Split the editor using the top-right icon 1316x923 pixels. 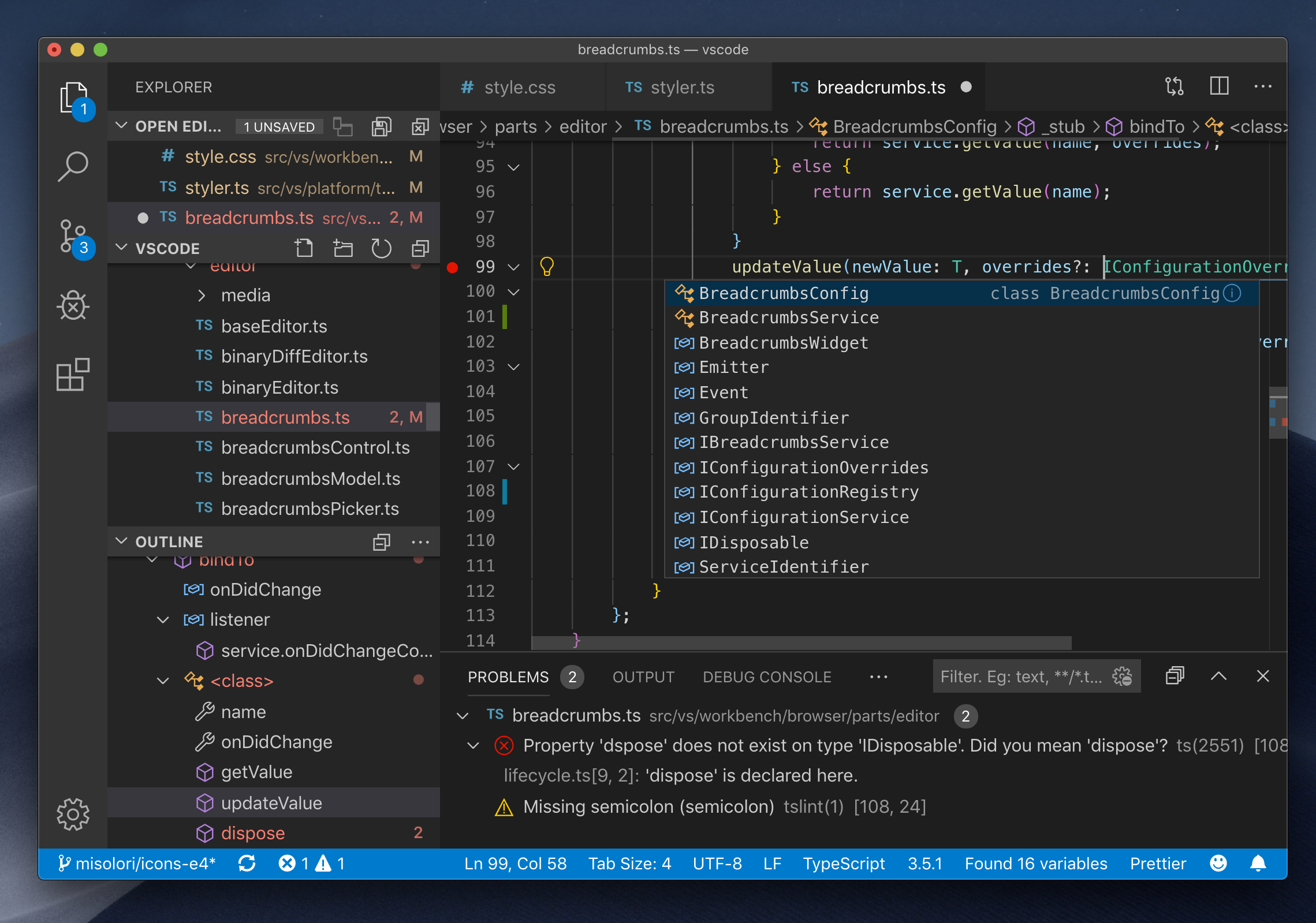(x=1218, y=87)
